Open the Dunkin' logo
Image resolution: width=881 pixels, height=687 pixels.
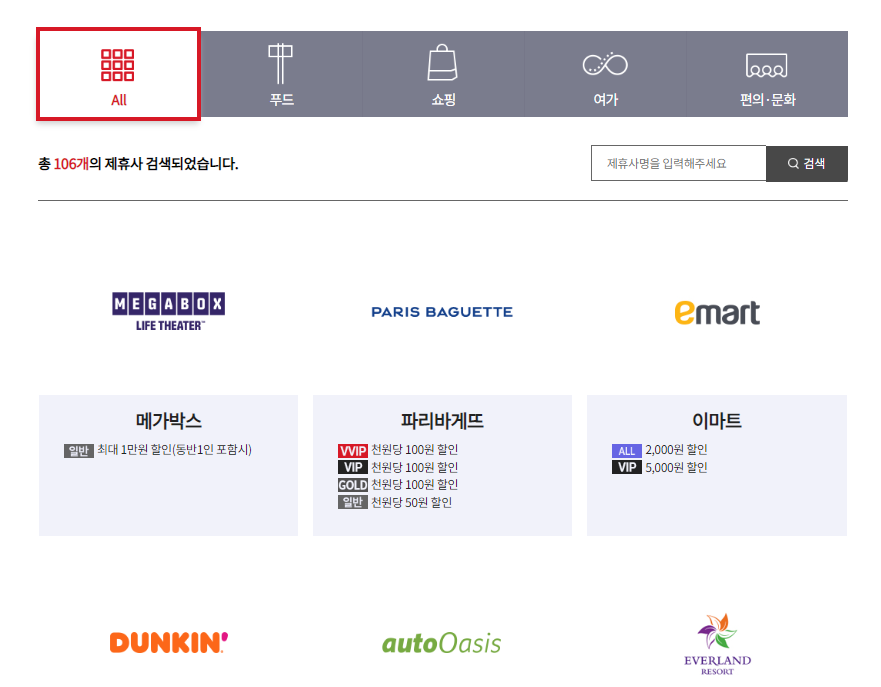[x=169, y=642]
